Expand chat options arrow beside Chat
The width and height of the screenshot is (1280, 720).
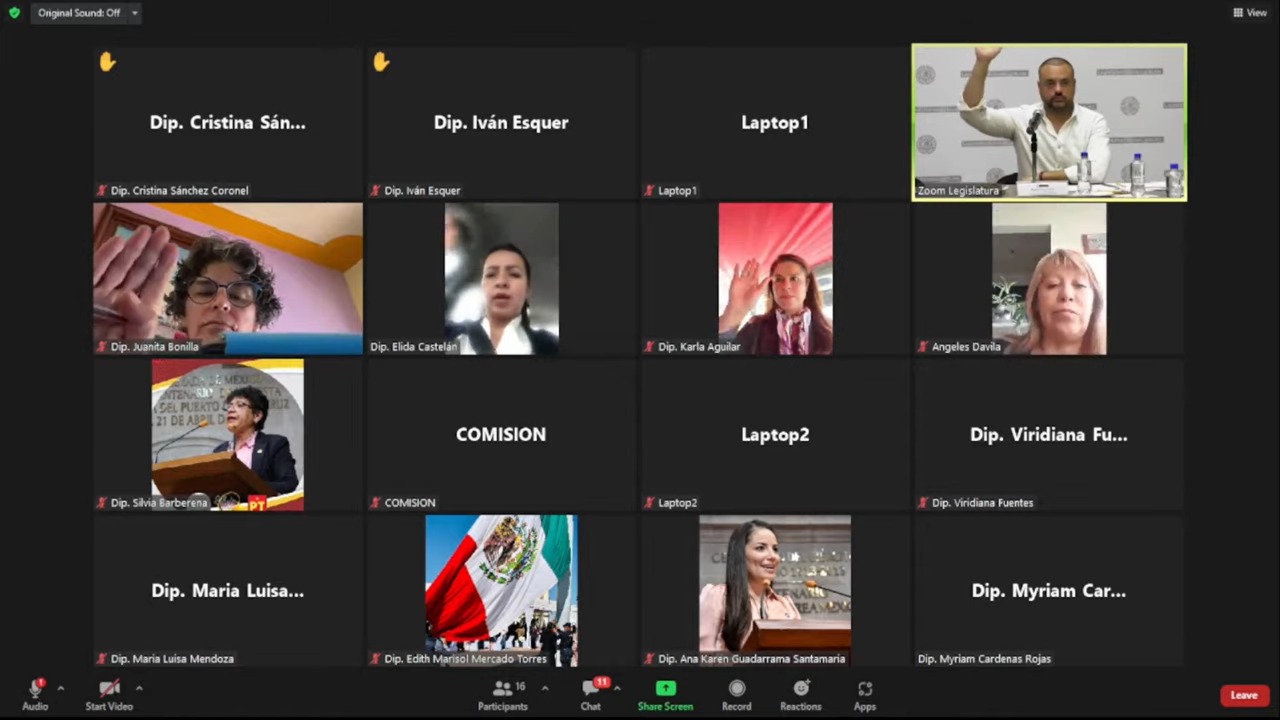pos(617,688)
